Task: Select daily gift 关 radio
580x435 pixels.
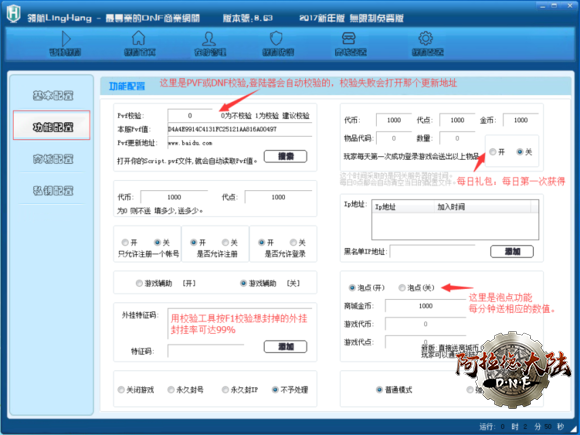Action: (x=520, y=152)
